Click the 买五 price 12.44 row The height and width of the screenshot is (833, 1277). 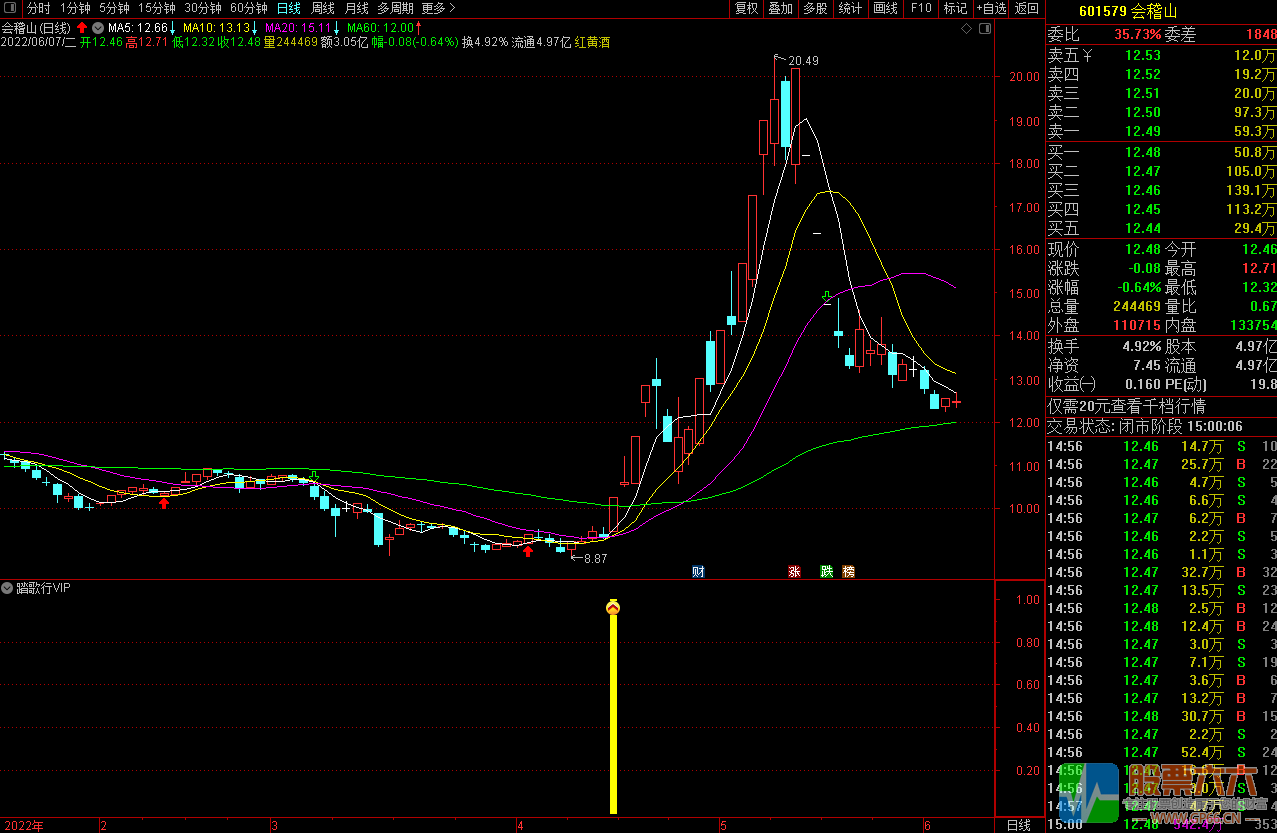point(1161,228)
